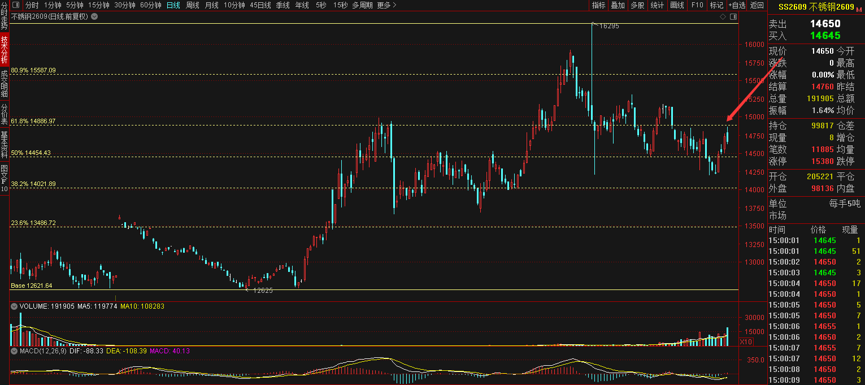Switch to the 周线 weekly period
The image size is (865, 385).
(x=193, y=5)
